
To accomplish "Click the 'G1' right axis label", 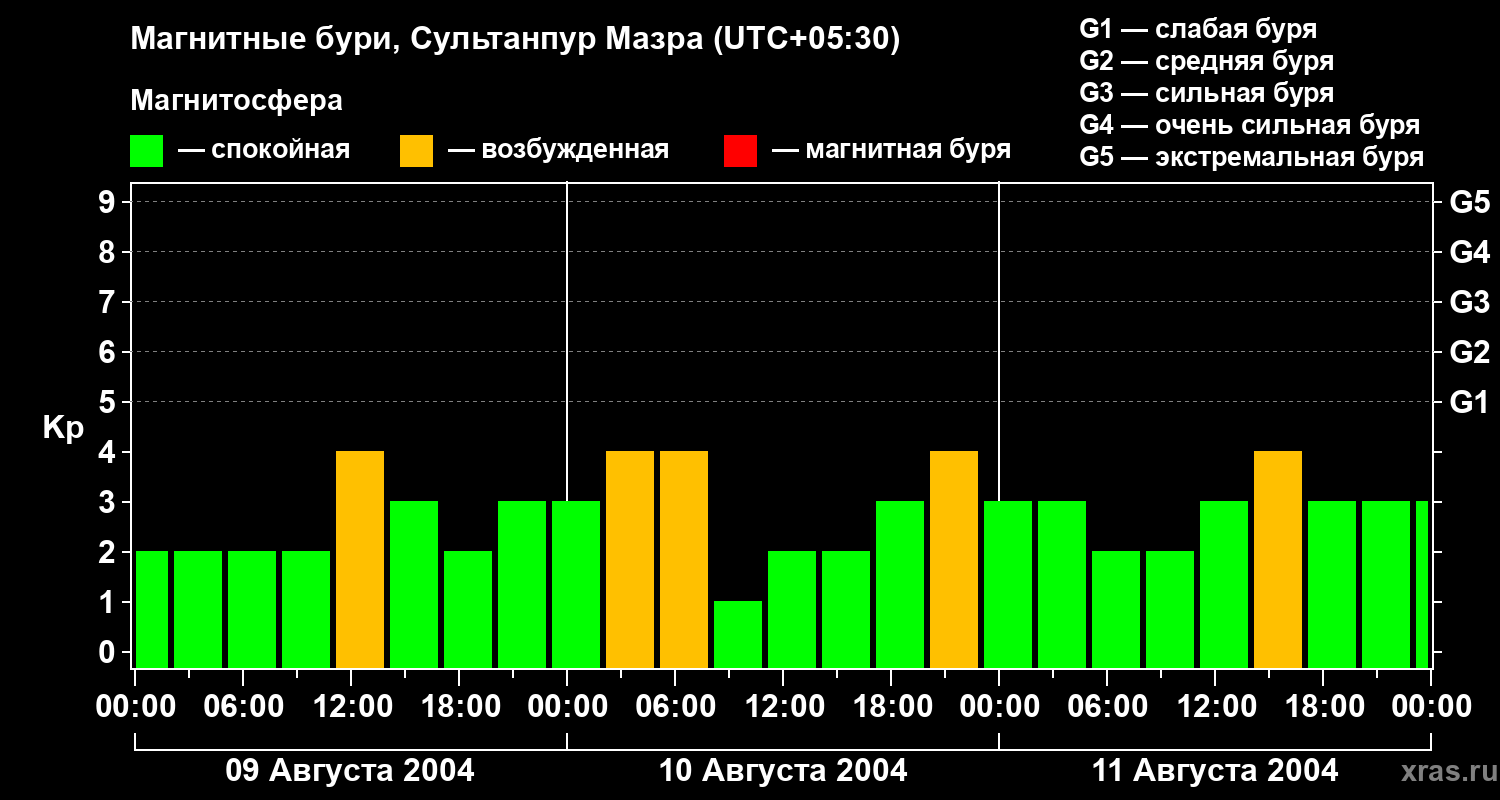I will (x=1470, y=403).
